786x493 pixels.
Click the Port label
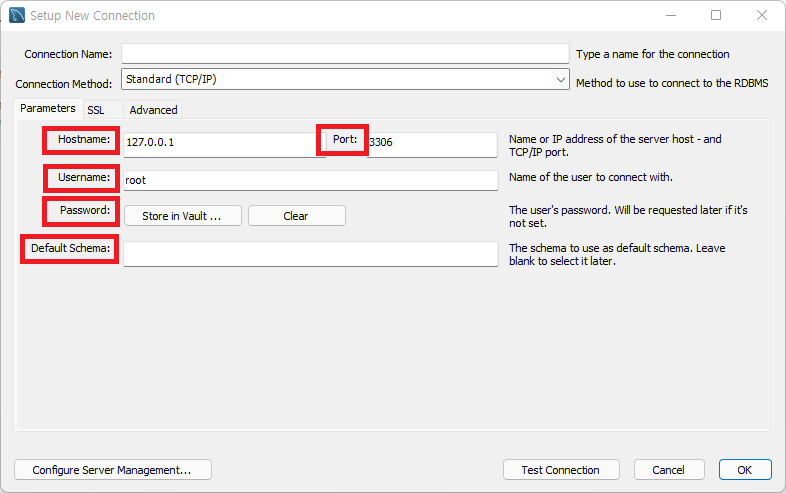345,139
